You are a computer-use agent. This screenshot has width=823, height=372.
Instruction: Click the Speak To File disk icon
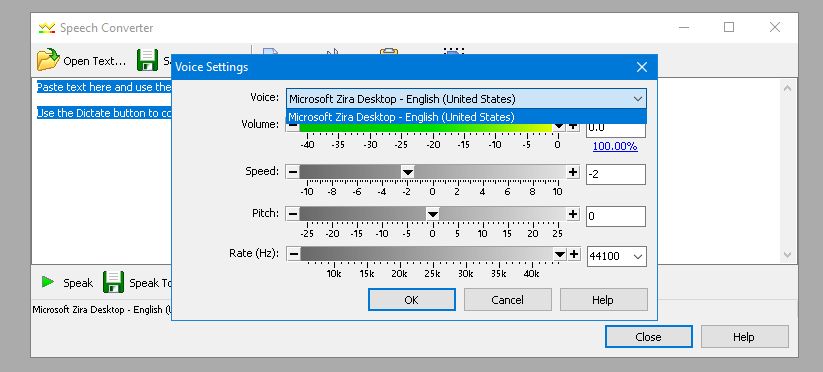point(113,282)
